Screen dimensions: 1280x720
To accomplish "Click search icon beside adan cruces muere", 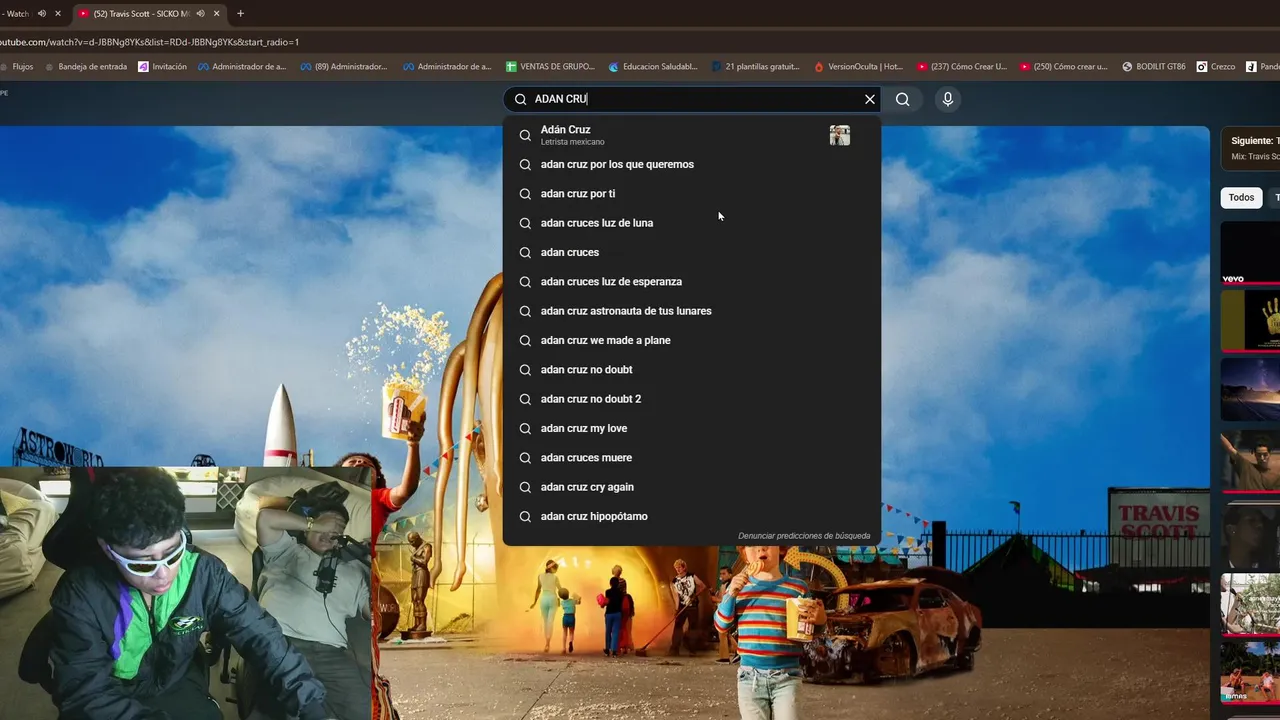I will point(525,458).
